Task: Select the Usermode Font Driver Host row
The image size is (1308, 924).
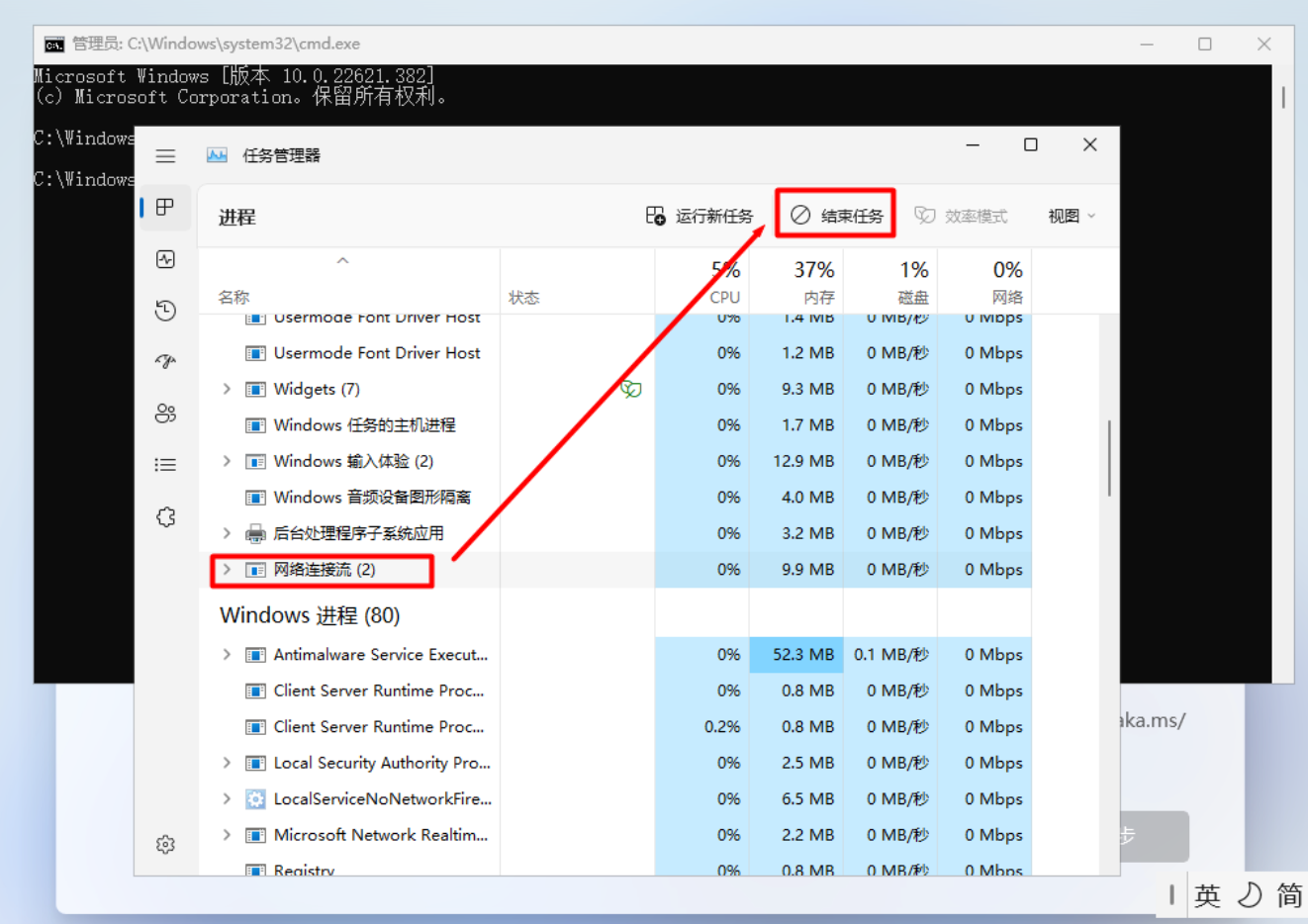Action: (615, 353)
